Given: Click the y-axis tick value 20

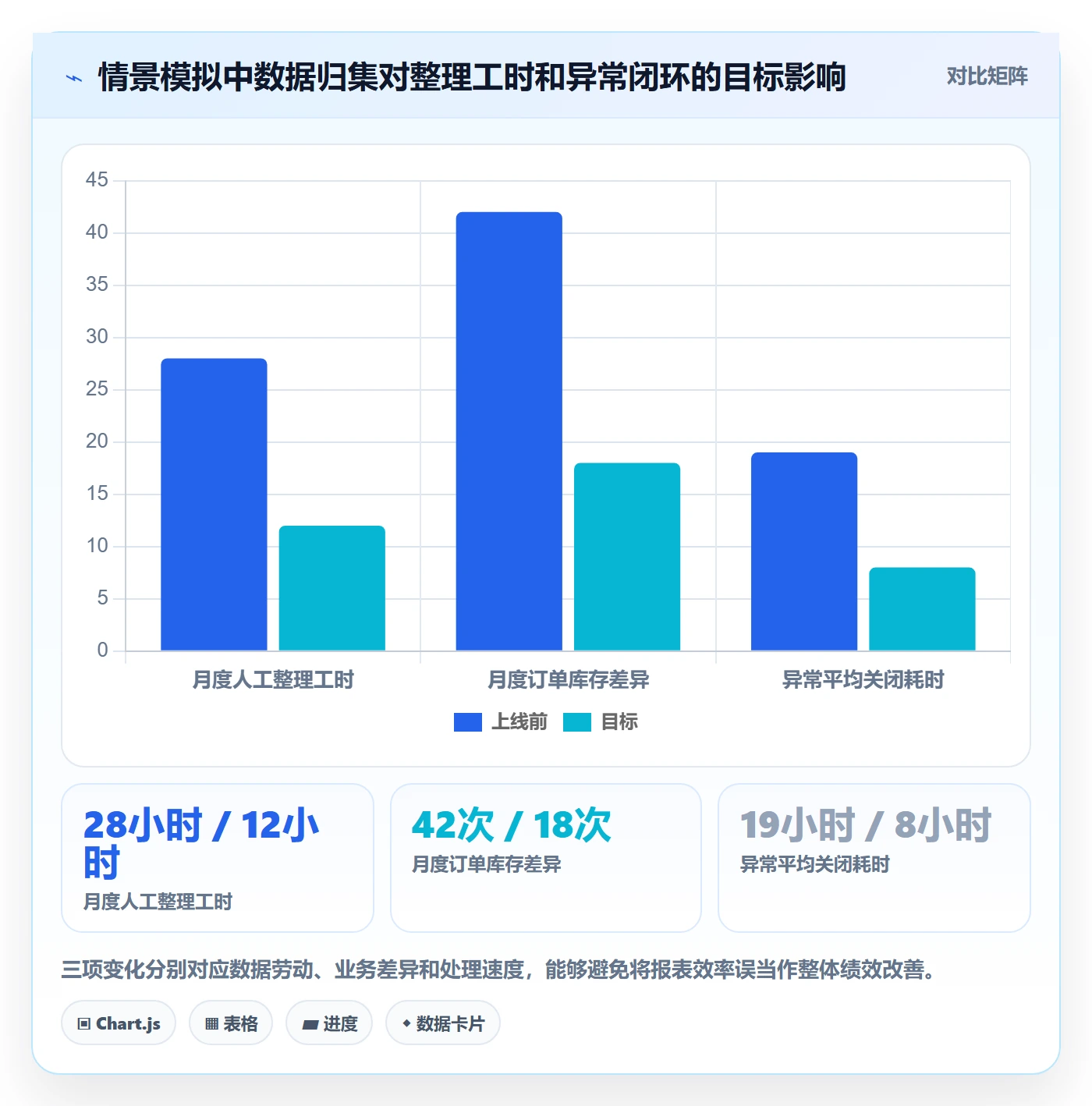Looking at the screenshot, I should pyautogui.click(x=97, y=441).
